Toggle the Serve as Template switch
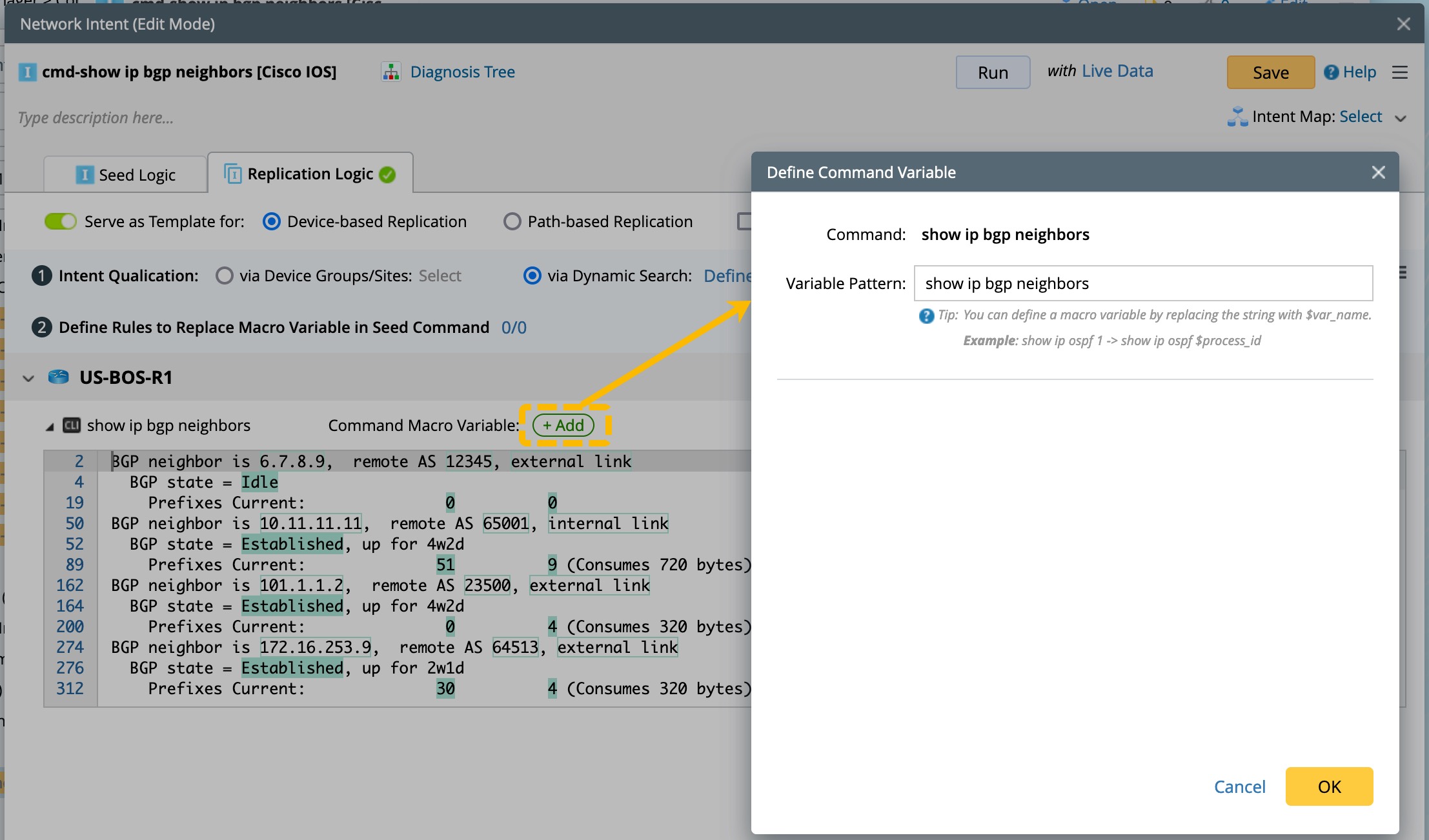 61,221
